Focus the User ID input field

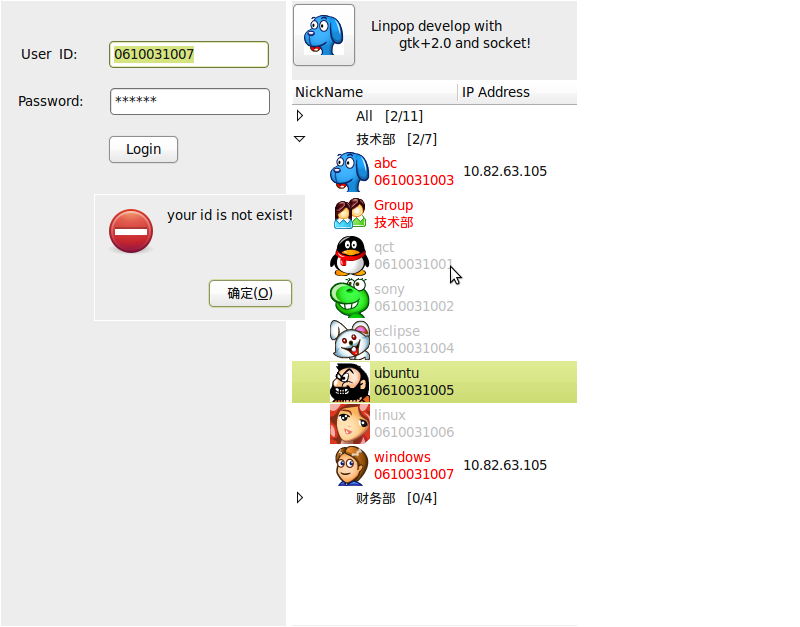pos(189,54)
